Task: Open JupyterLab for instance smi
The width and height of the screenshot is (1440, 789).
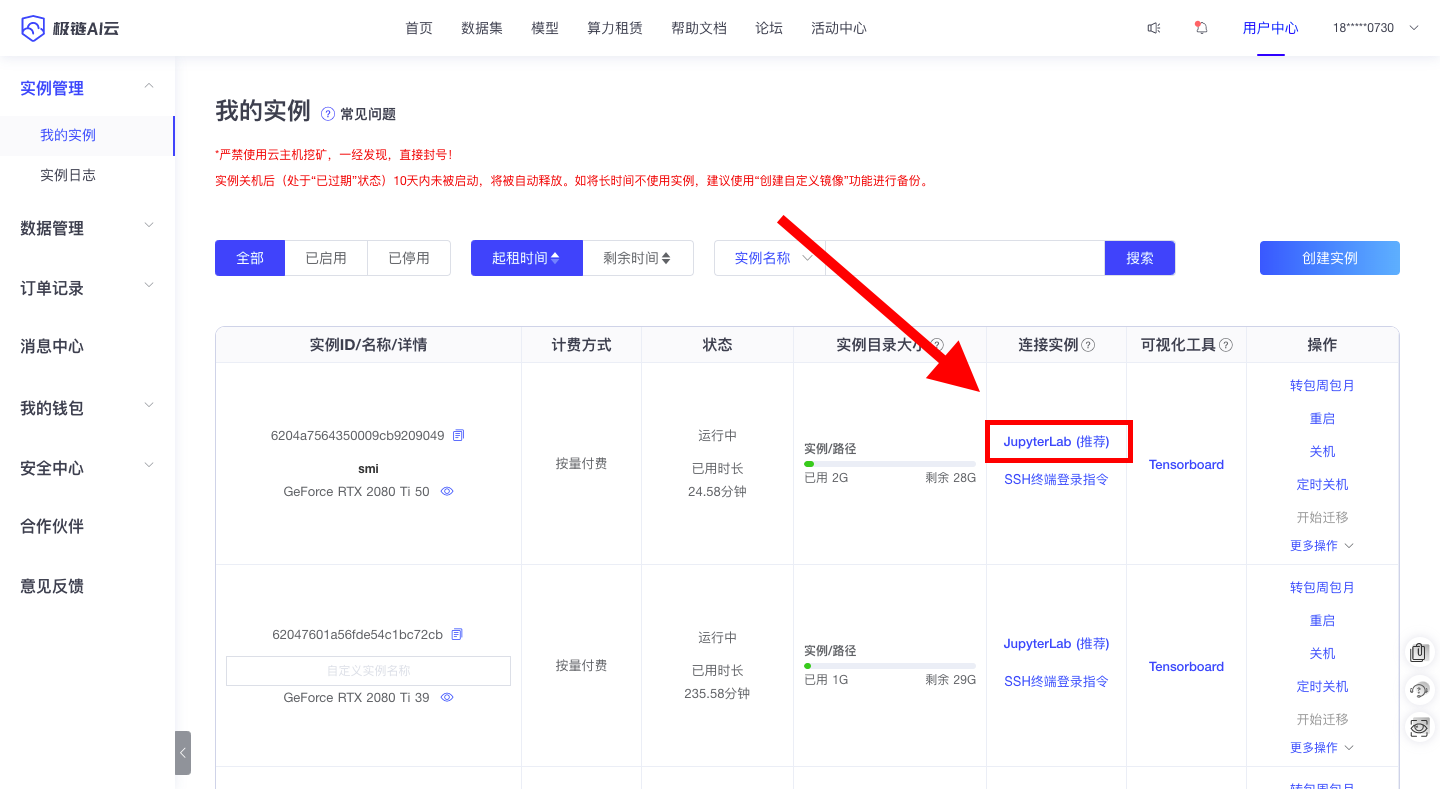Action: pyautogui.click(x=1058, y=441)
